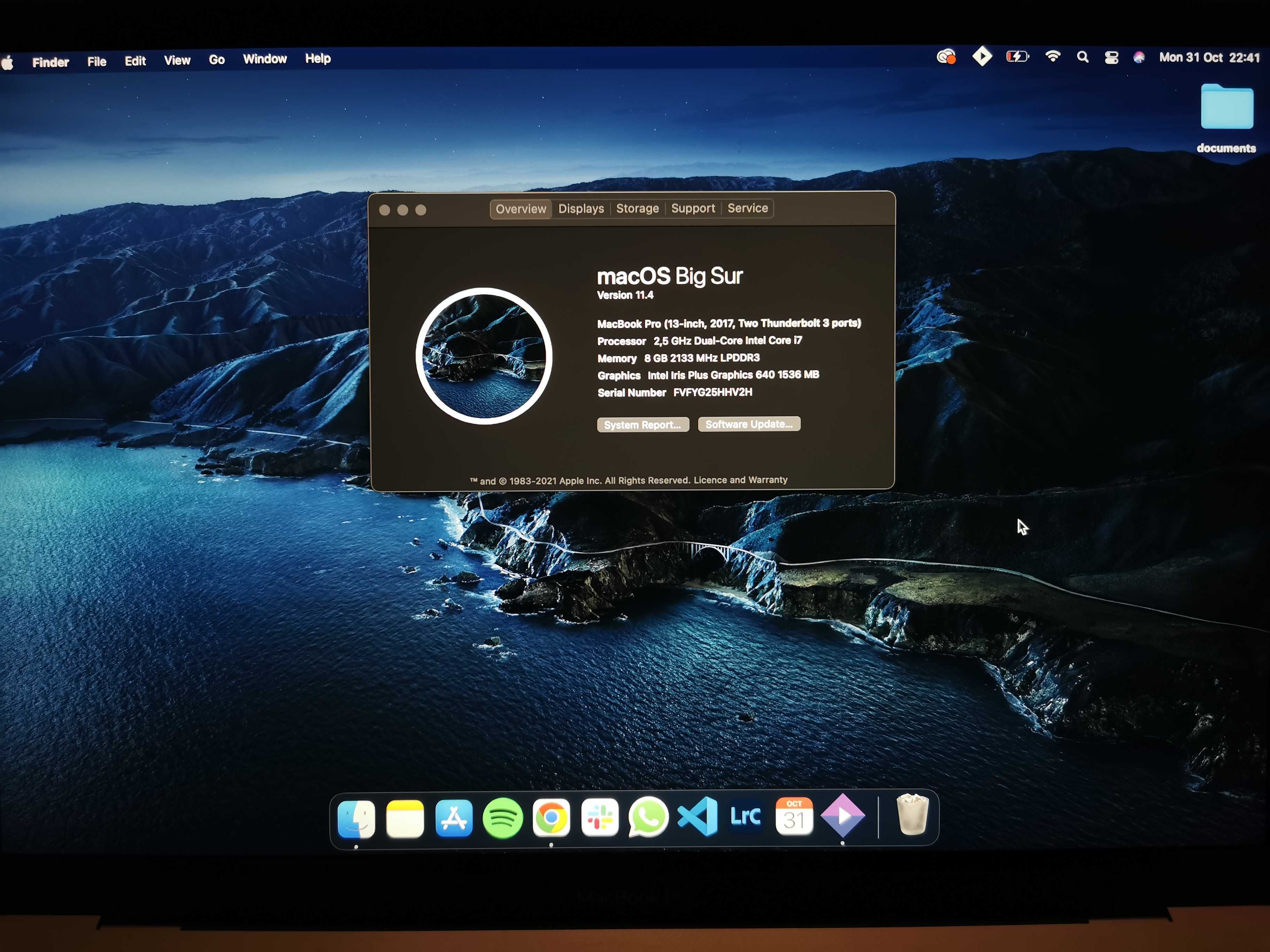Screen dimensions: 1270x952
Task: Click the Version 11.4 text
Action: 625,295
